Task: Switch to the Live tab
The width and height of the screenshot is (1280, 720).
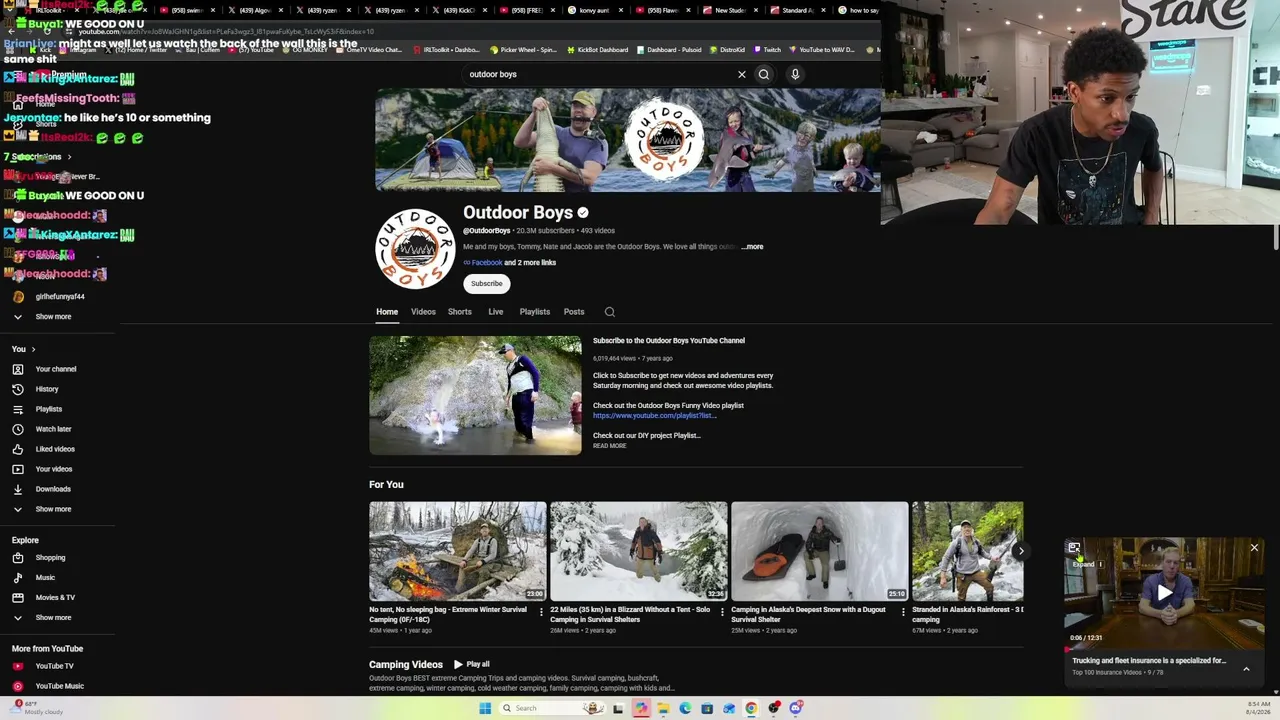Action: click(x=496, y=312)
